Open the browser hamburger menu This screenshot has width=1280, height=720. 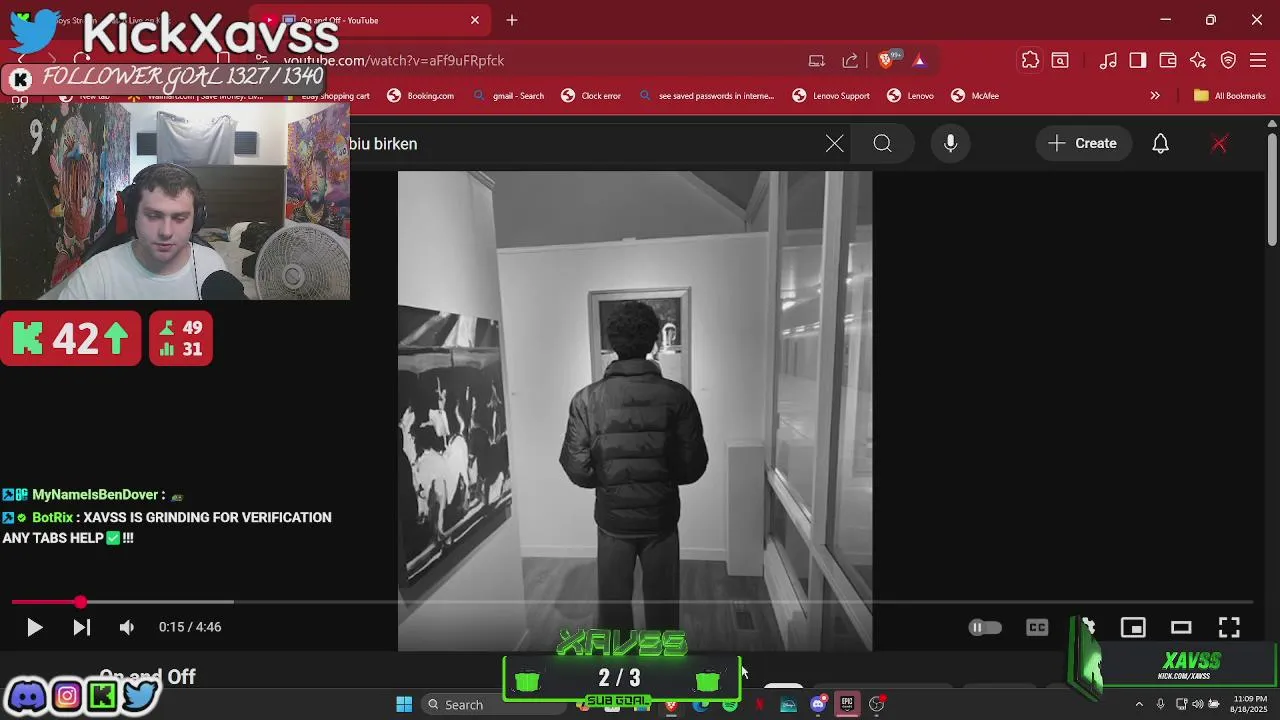coord(1258,61)
